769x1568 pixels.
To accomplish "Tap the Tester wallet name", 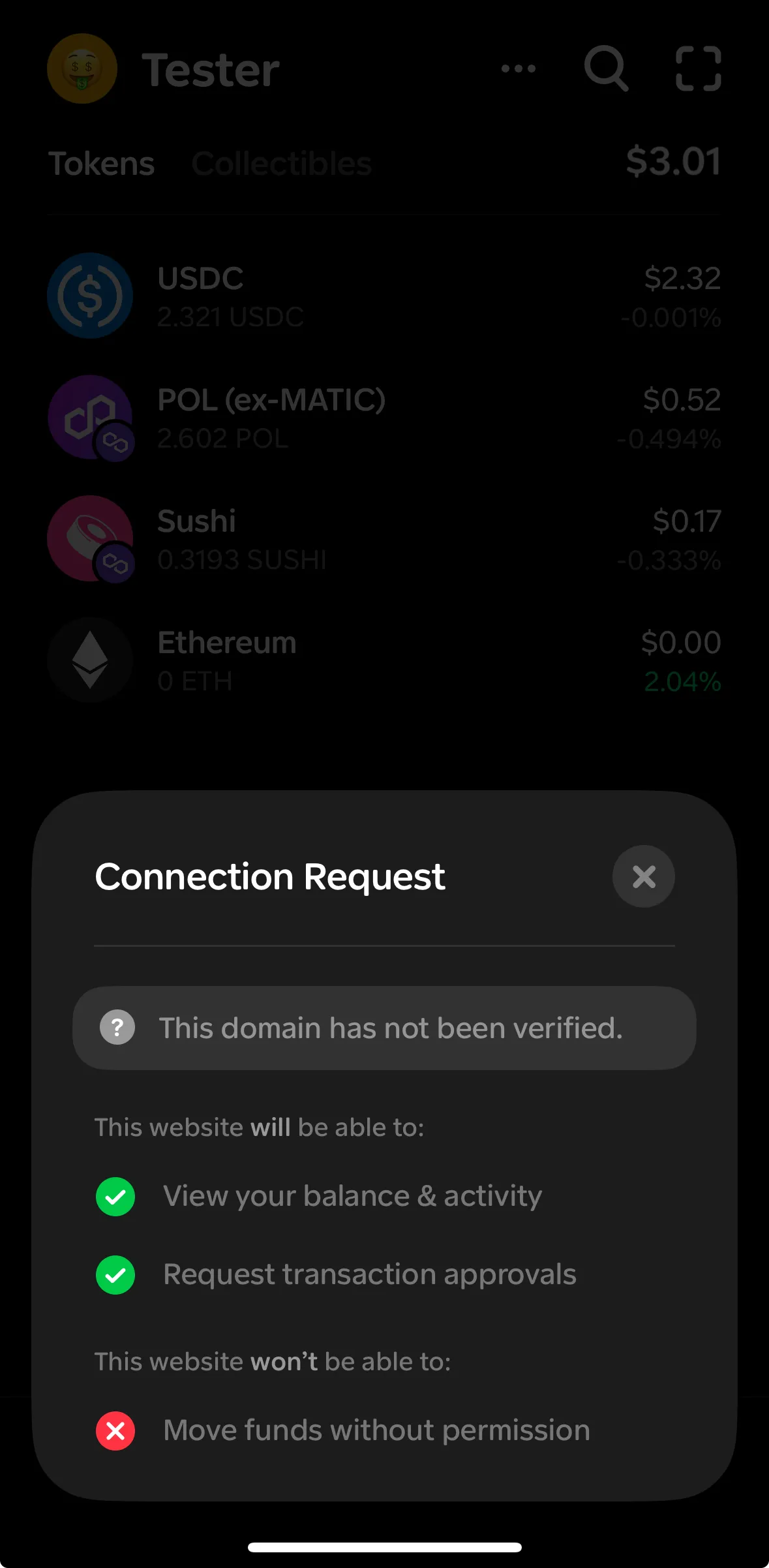I will [211, 70].
